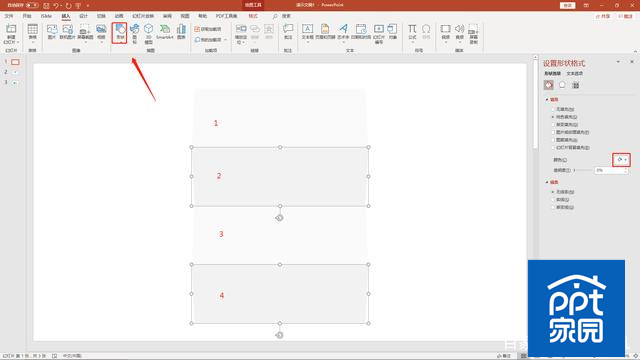Image resolution: width=640 pixels, height=360 pixels.
Task: Insert a chart from the ribbon
Action: [181, 31]
